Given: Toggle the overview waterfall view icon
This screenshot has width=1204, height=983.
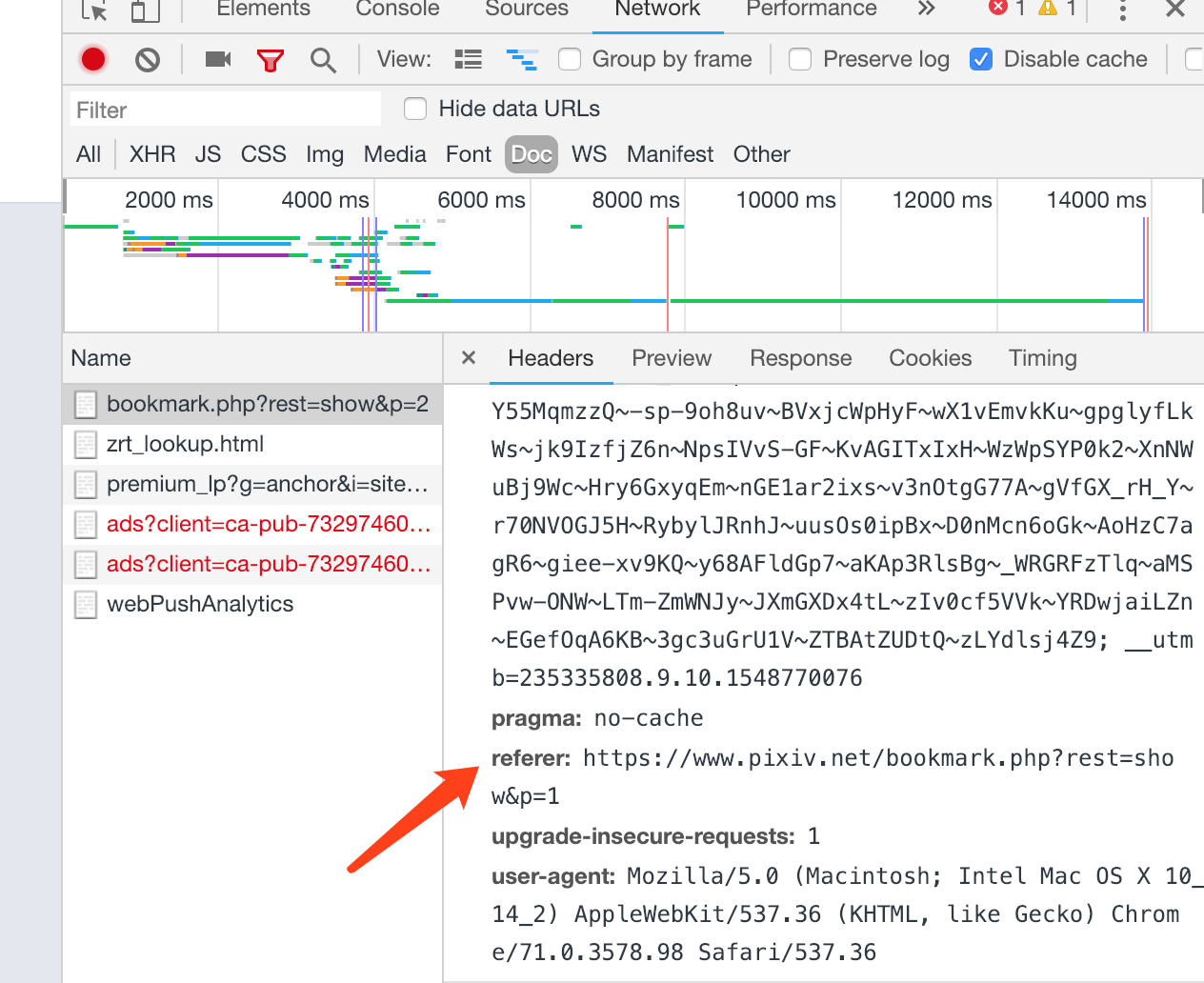Looking at the screenshot, I should [522, 60].
